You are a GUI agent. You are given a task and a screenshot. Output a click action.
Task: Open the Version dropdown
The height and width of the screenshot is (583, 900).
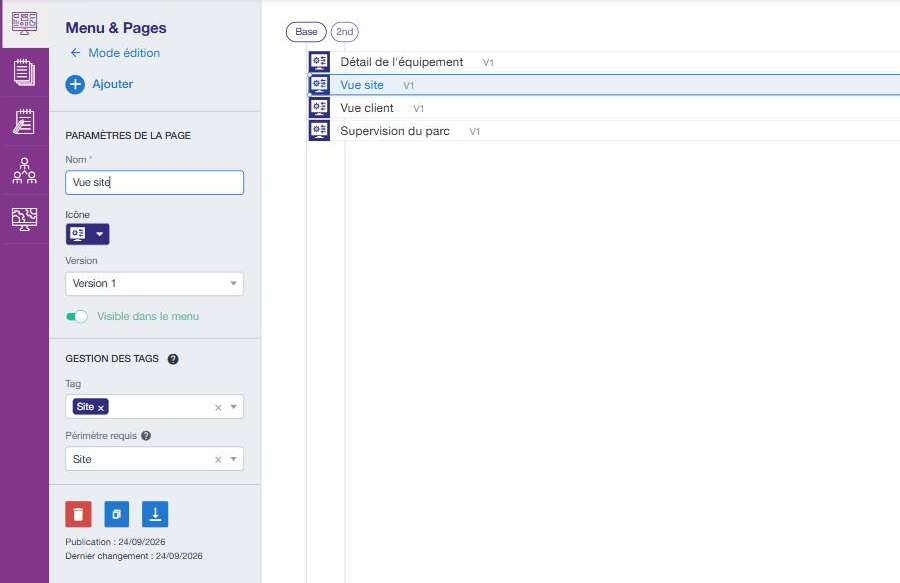[154, 284]
